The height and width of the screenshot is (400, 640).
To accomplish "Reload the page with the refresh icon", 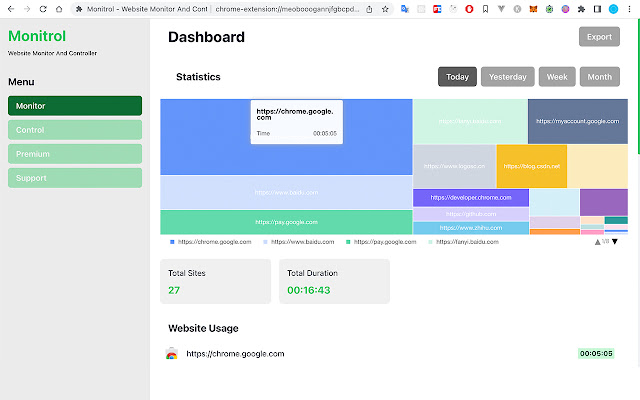I will click(x=43, y=9).
